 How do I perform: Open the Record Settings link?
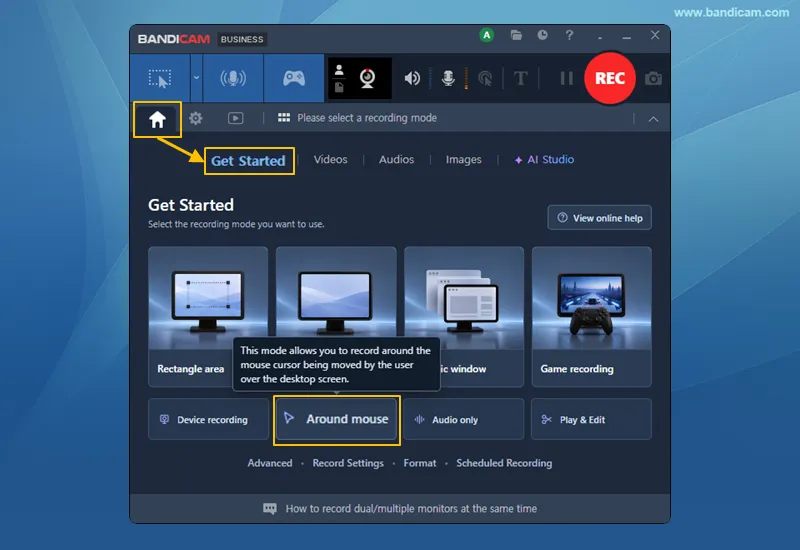tap(348, 463)
